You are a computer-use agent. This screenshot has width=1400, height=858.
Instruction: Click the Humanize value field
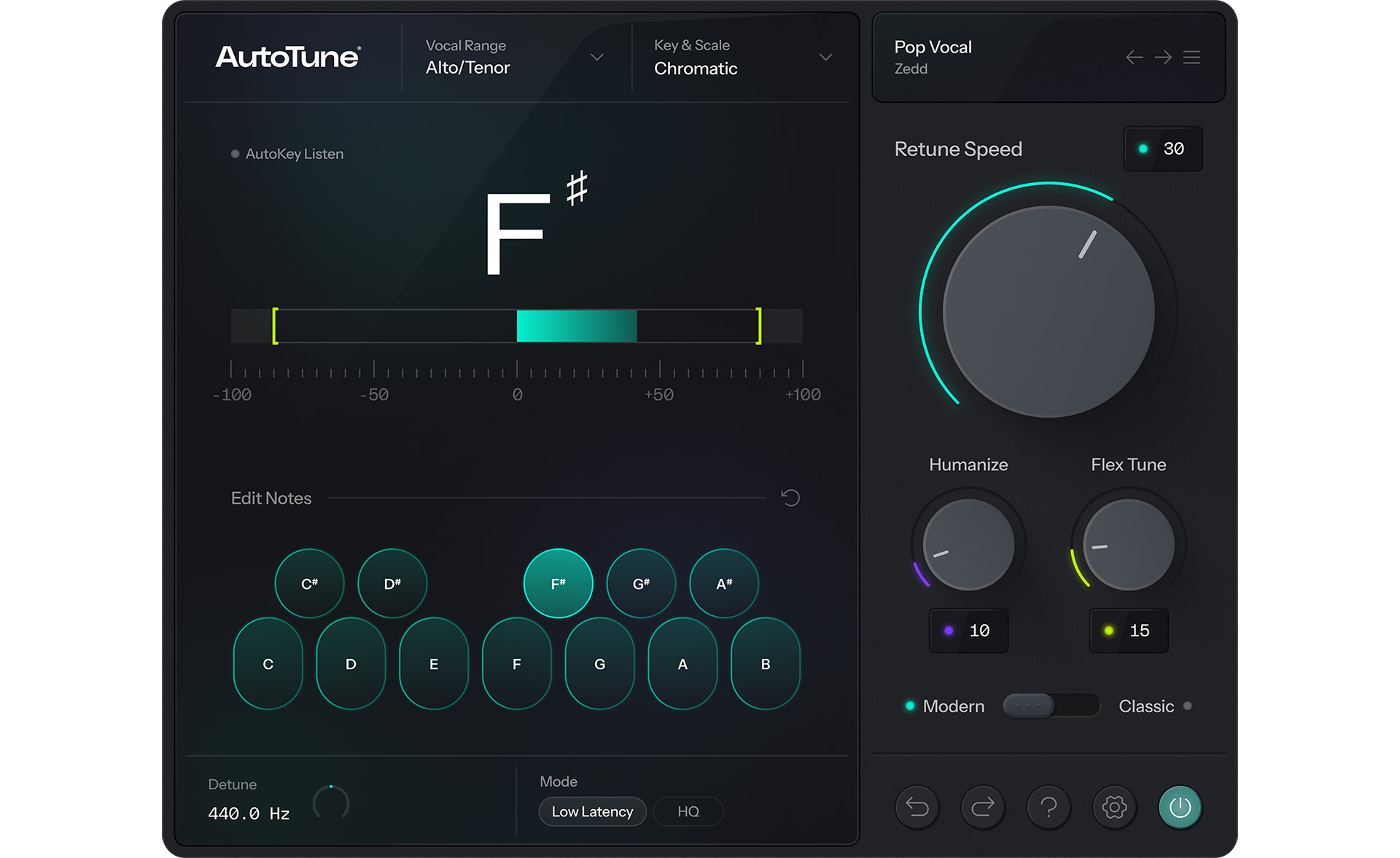pyautogui.click(x=969, y=631)
